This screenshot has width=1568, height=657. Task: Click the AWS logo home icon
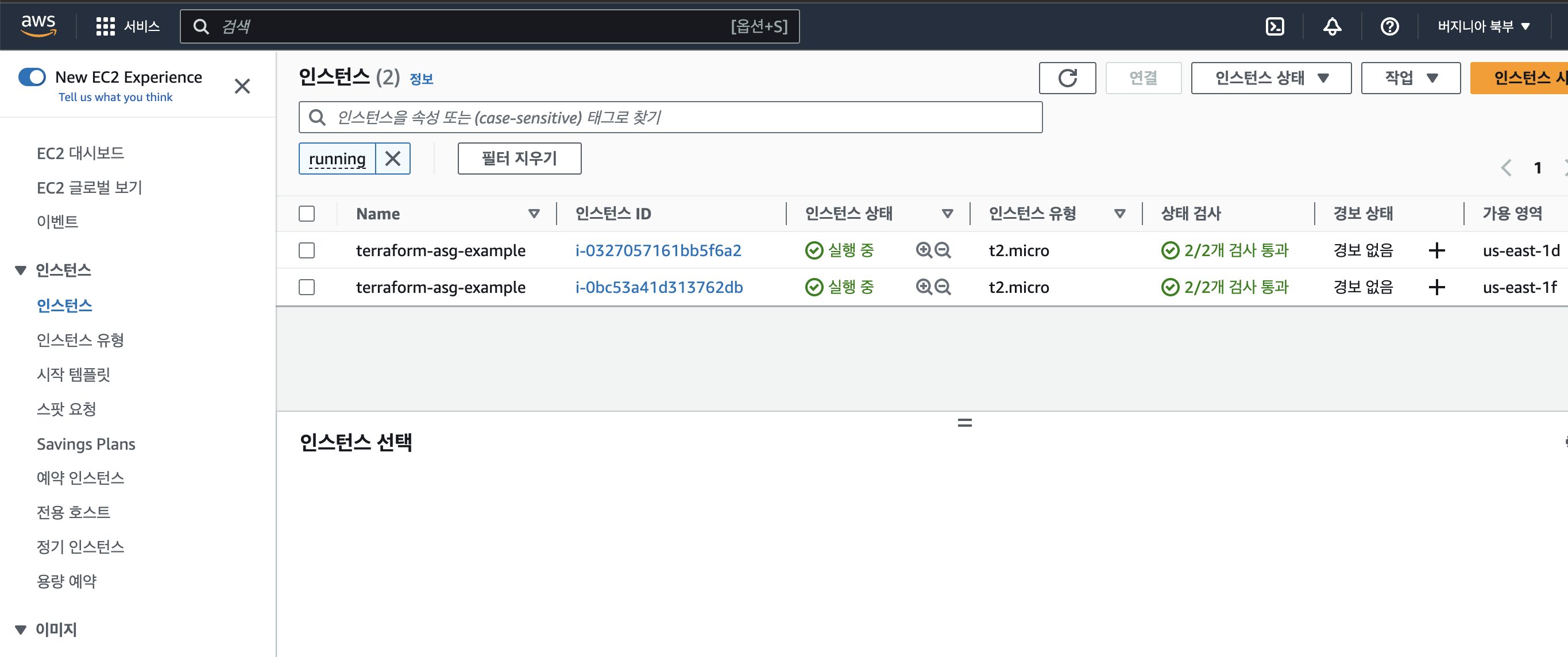tap(38, 26)
